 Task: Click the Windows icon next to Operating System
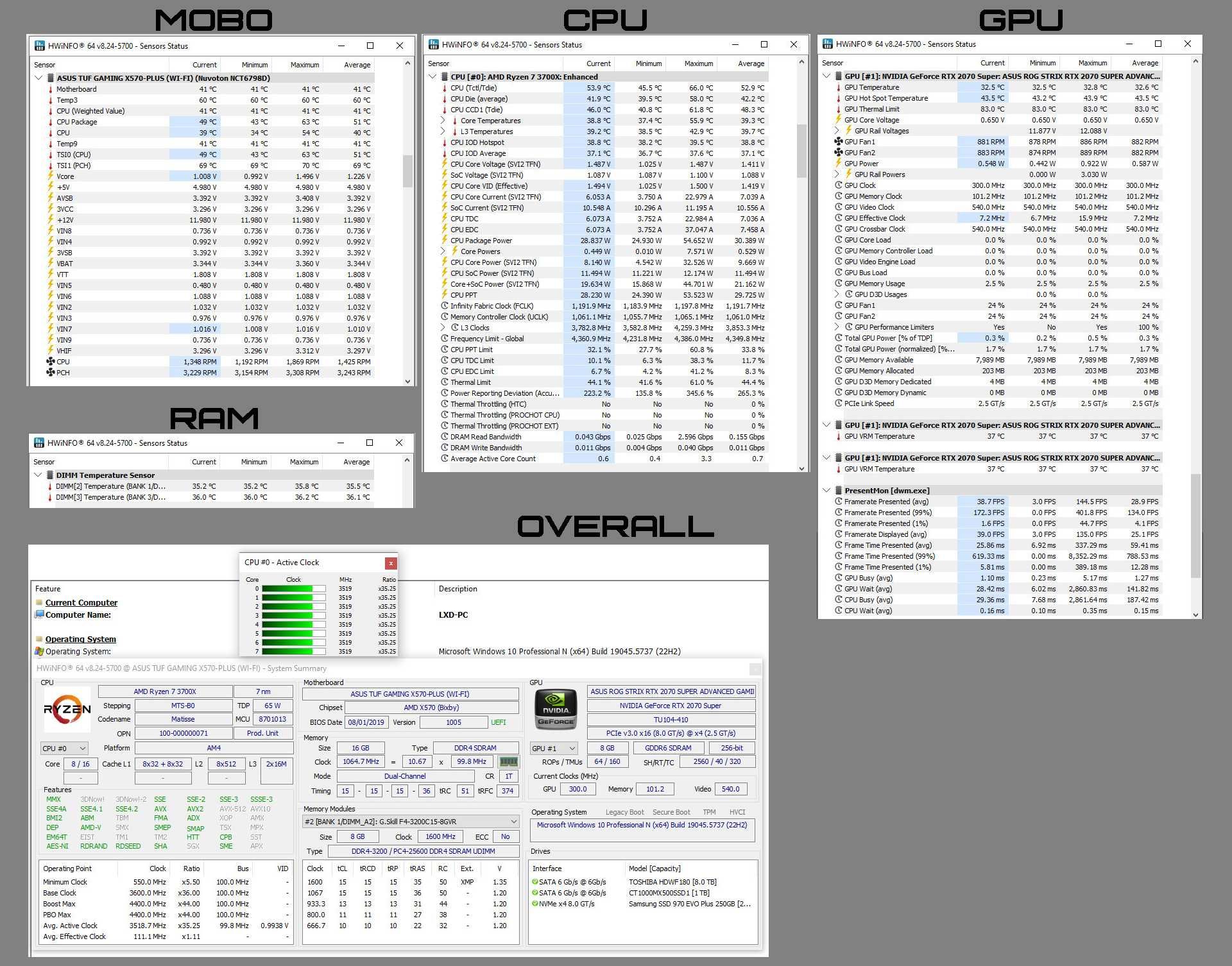coord(40,651)
